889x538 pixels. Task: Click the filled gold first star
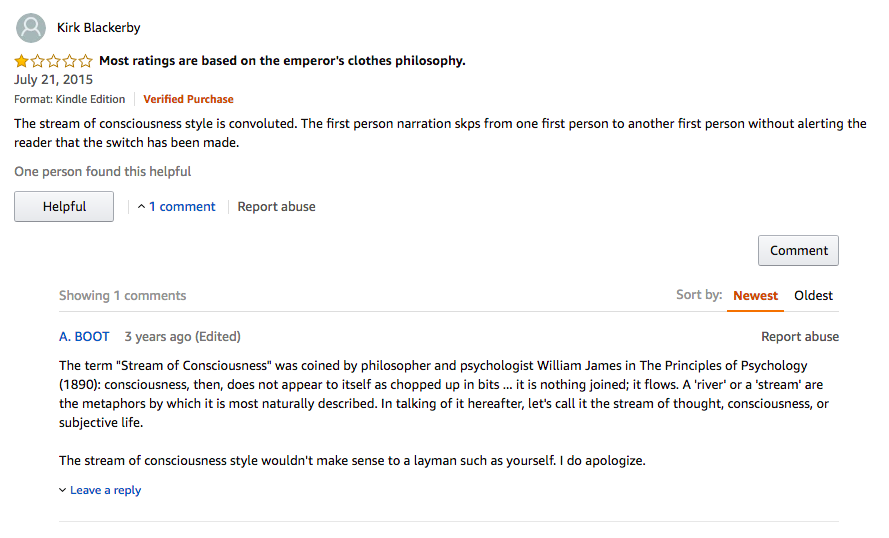coord(22,61)
